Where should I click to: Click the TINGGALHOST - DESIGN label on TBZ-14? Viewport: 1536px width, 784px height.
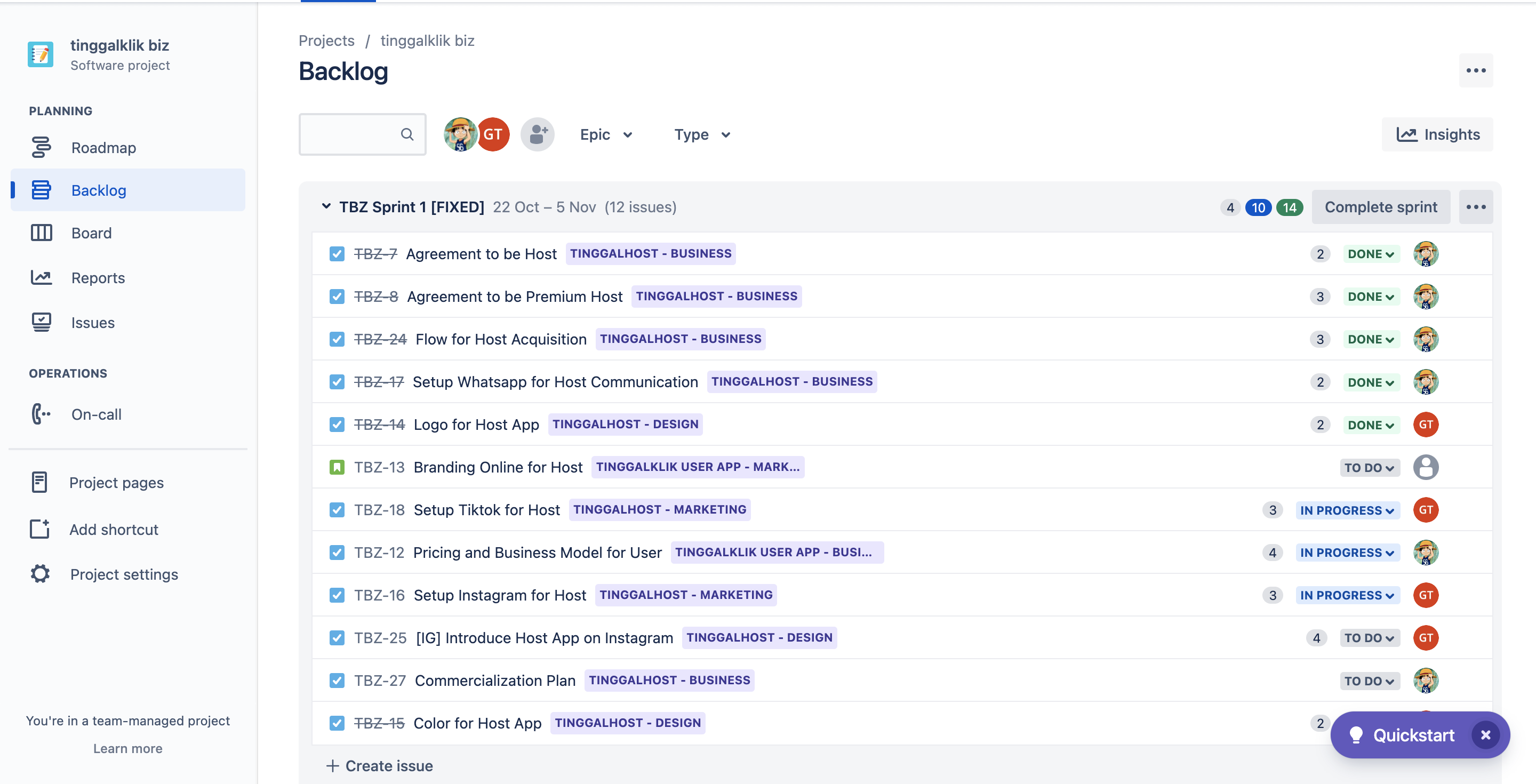pyautogui.click(x=625, y=424)
